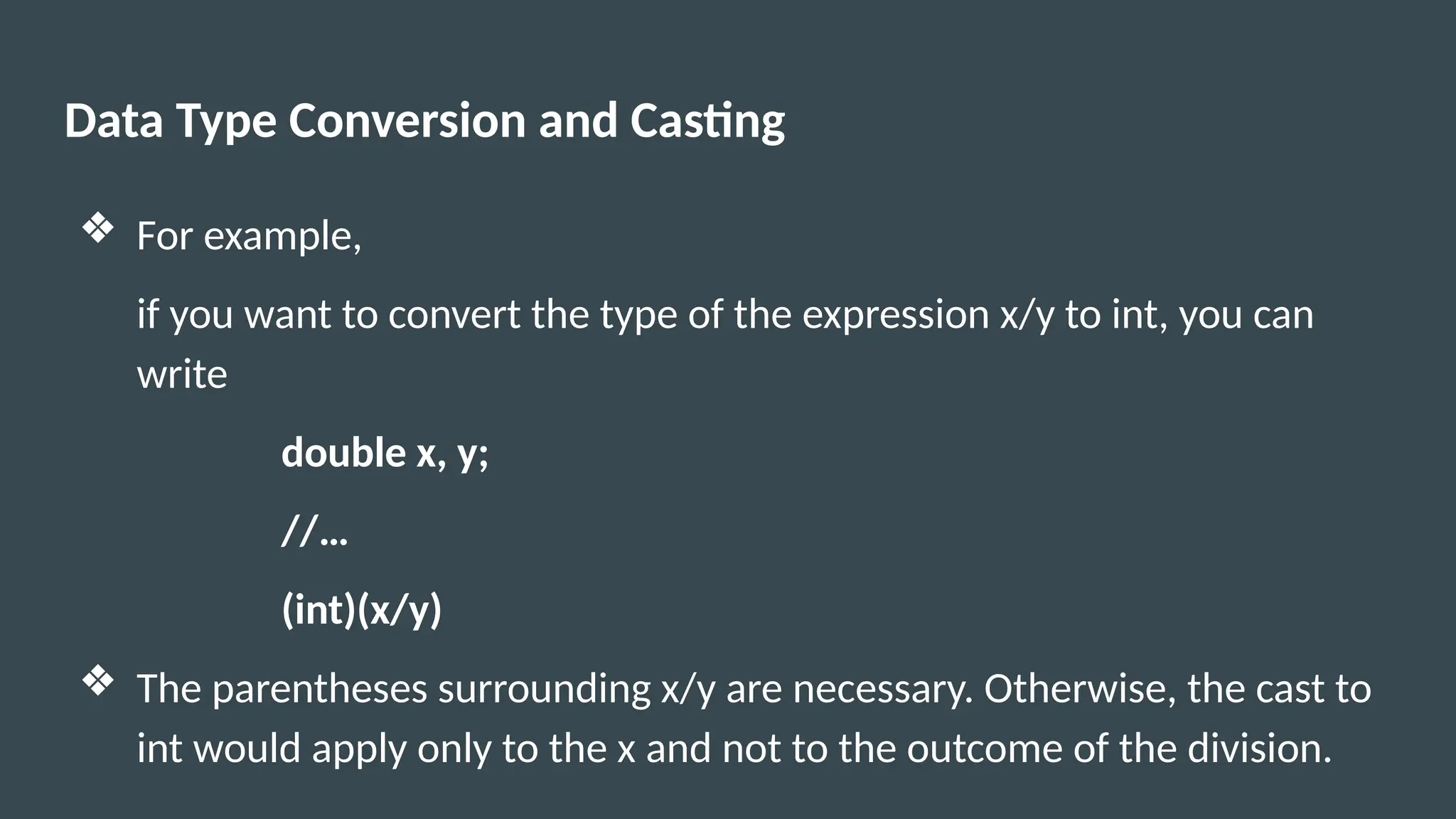This screenshot has width=1456, height=819.
Task: Click the word 'expression' in the paragraph
Action: (895, 316)
